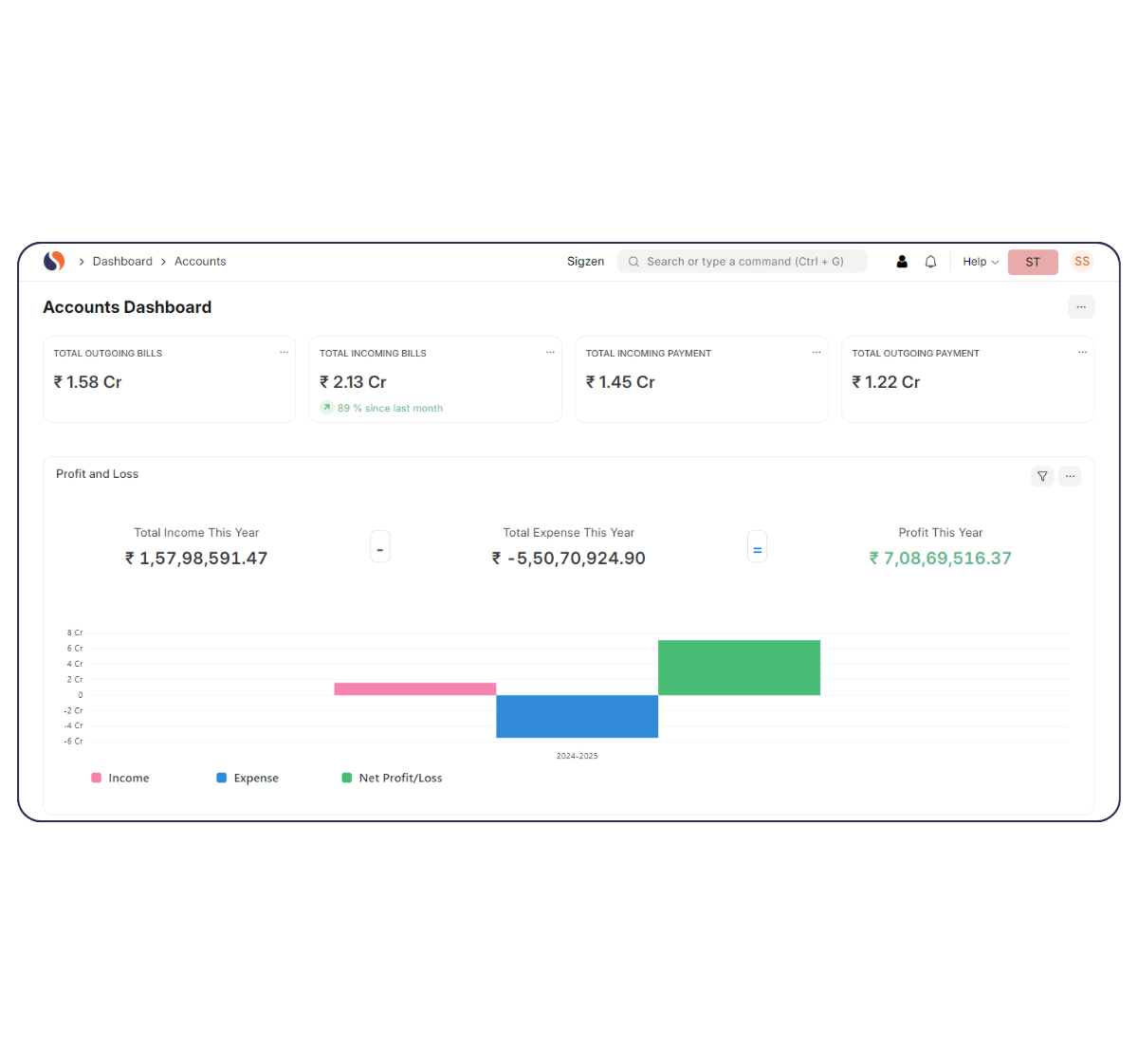Image resolution: width=1138 pixels, height=1064 pixels.
Task: Click the red ST button
Action: click(x=1033, y=262)
